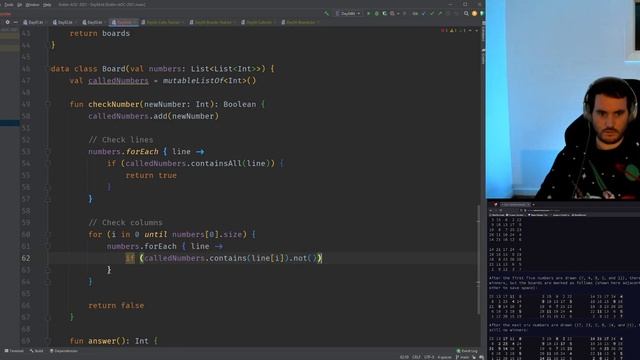Click line number 62 in gutter

tap(25, 258)
